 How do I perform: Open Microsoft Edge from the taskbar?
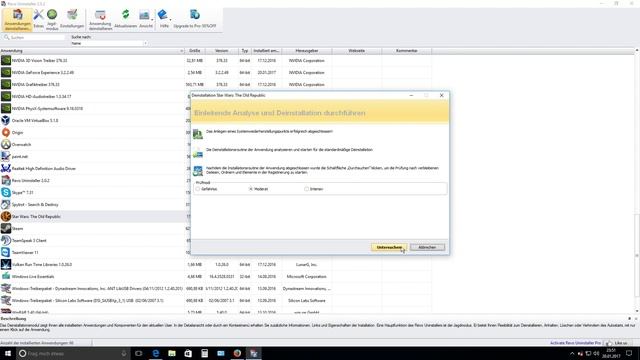[x=156, y=353]
